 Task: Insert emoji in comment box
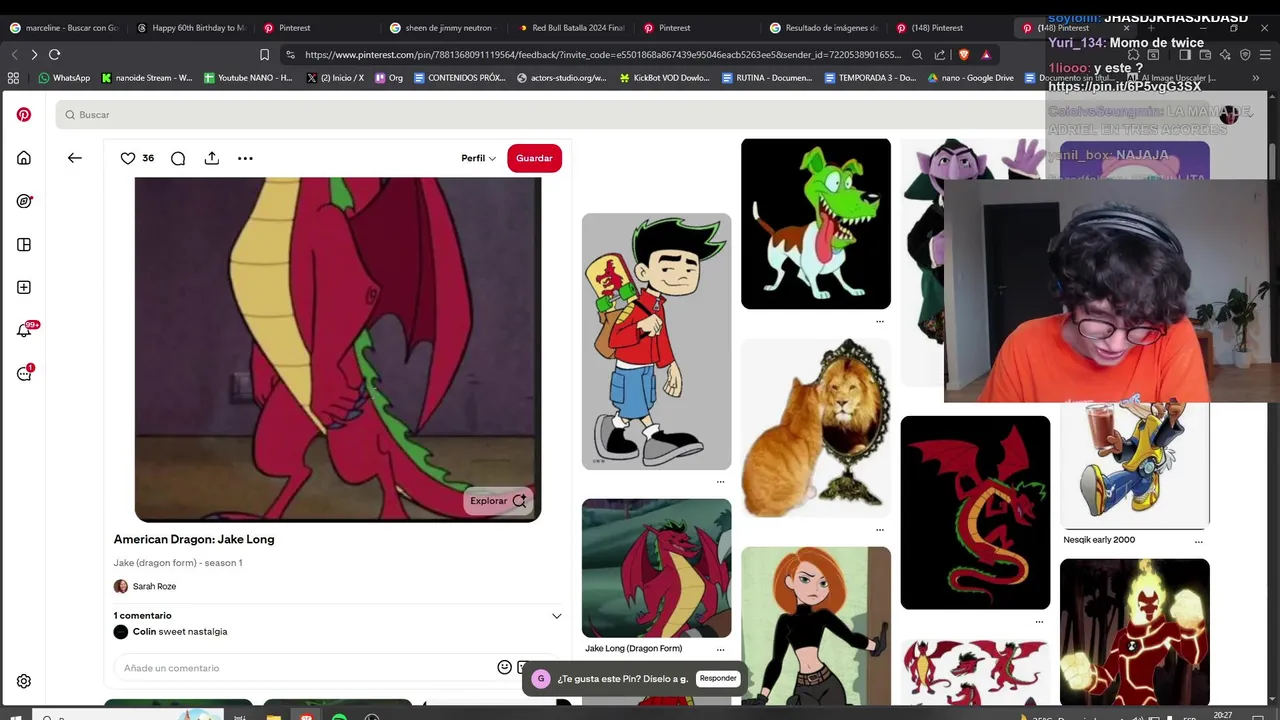(505, 667)
